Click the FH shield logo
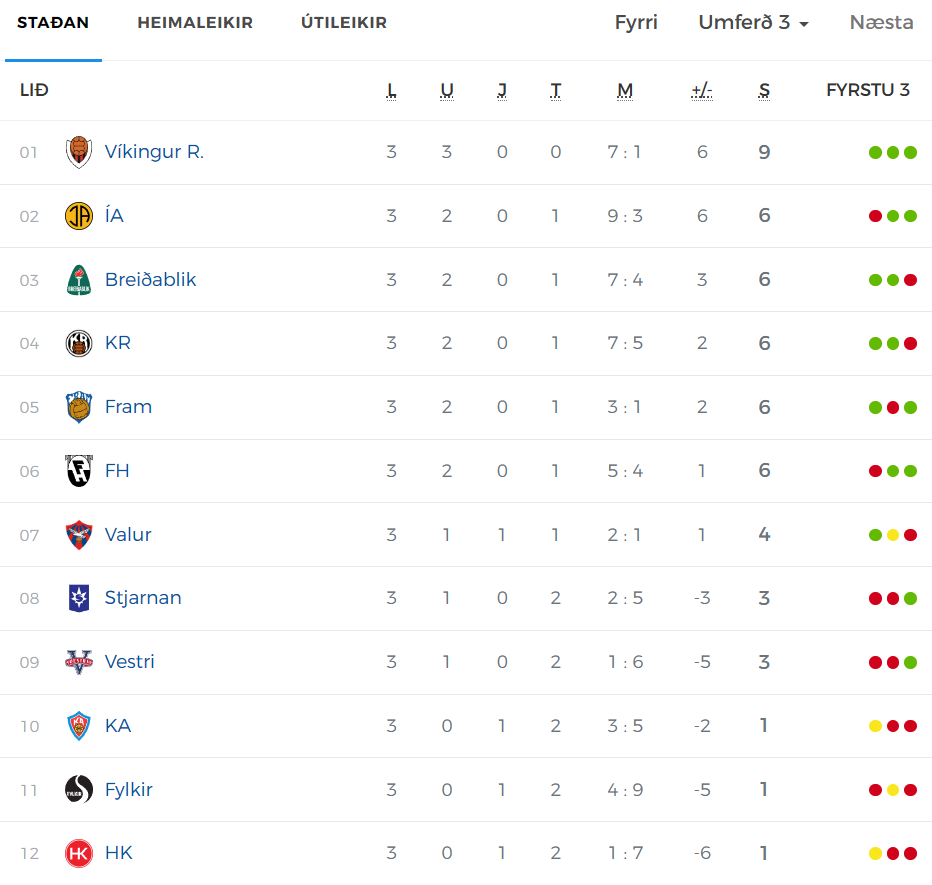This screenshot has width=932, height=885. coord(78,471)
